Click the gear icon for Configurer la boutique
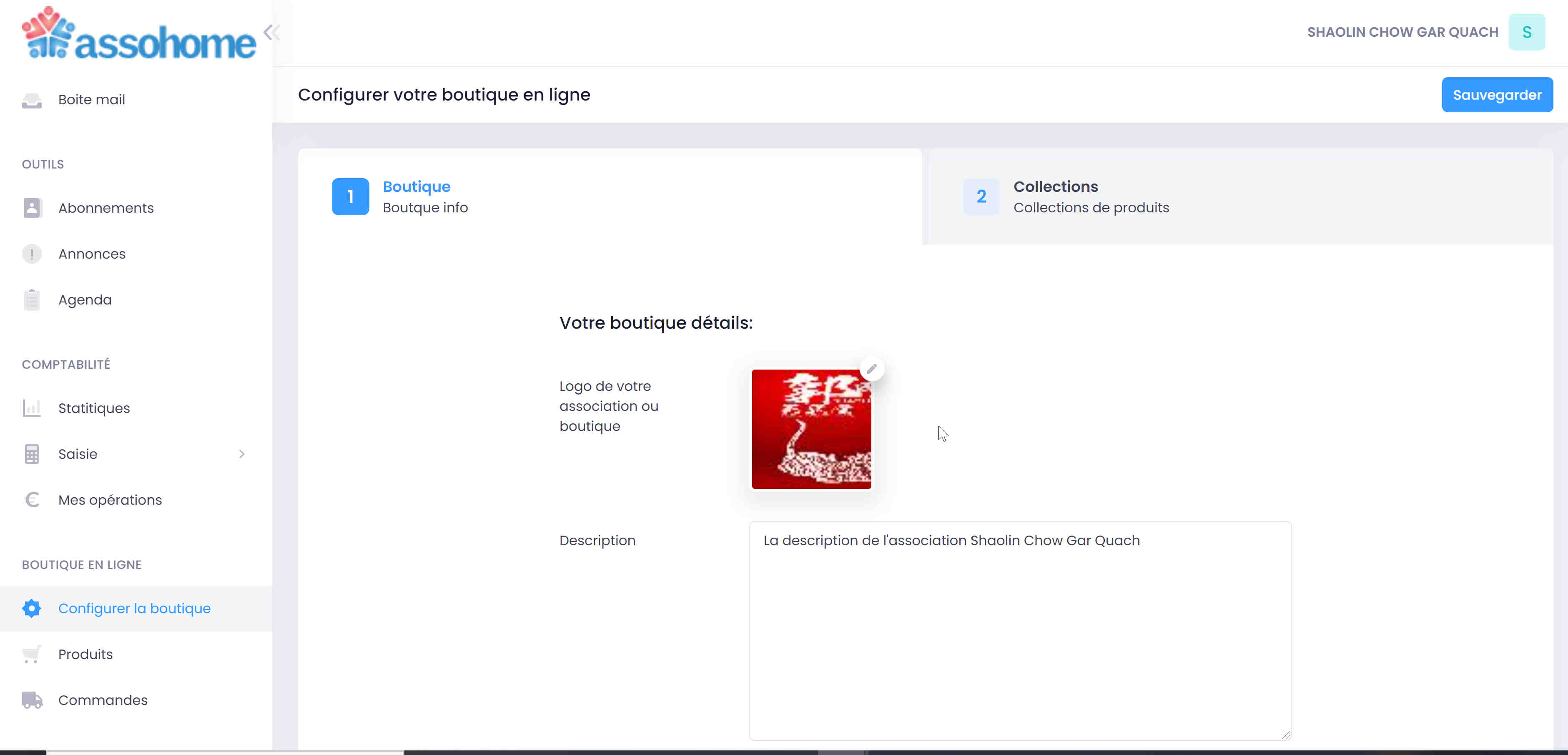The width and height of the screenshot is (1568, 755). coord(32,608)
